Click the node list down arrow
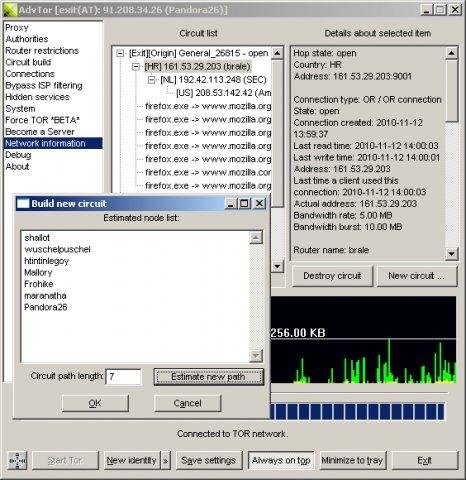This screenshot has height=480, width=466. click(x=256, y=356)
